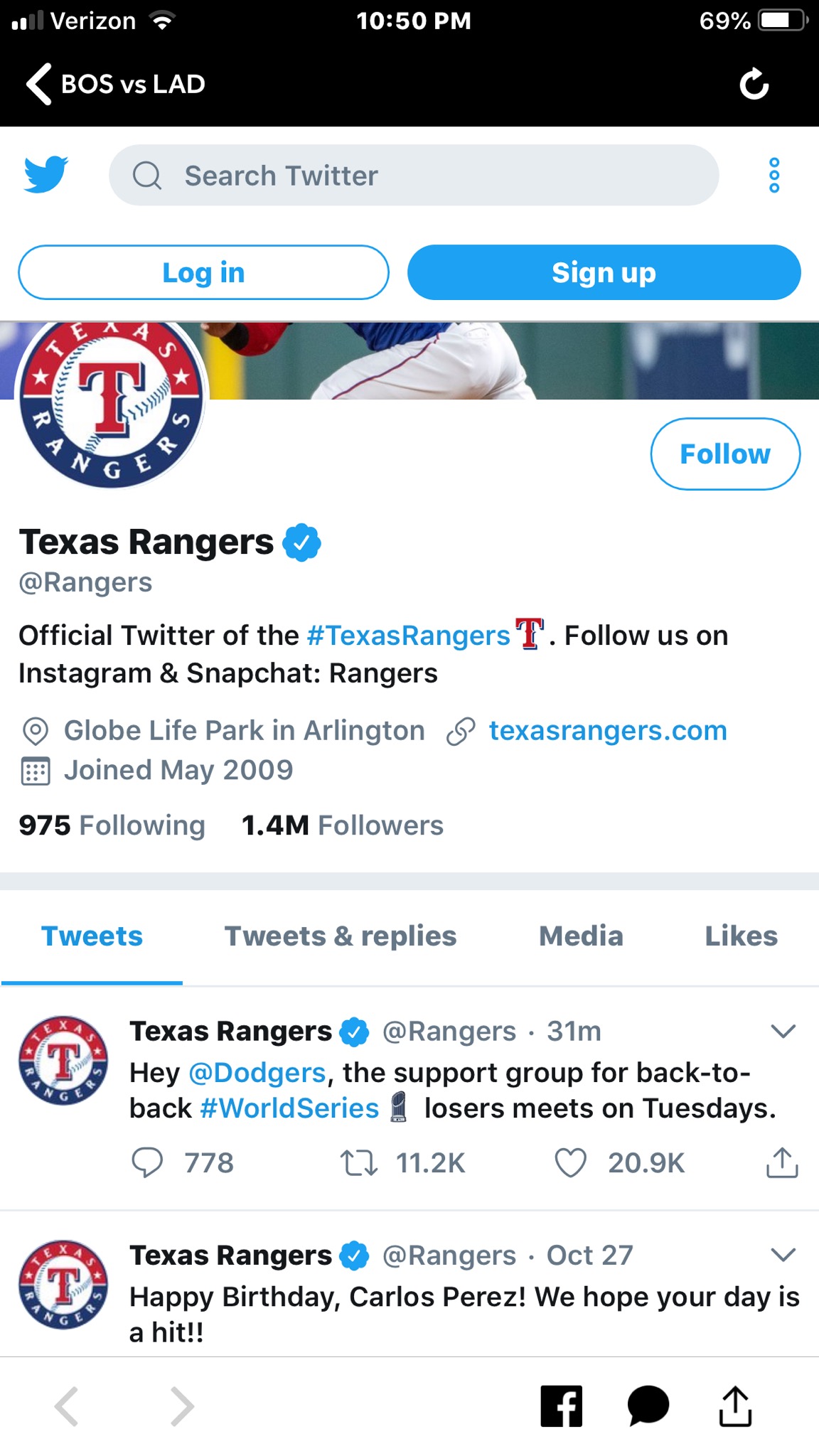The height and width of the screenshot is (1456, 819).
Task: Open the three-dot overflow menu
Action: (774, 175)
